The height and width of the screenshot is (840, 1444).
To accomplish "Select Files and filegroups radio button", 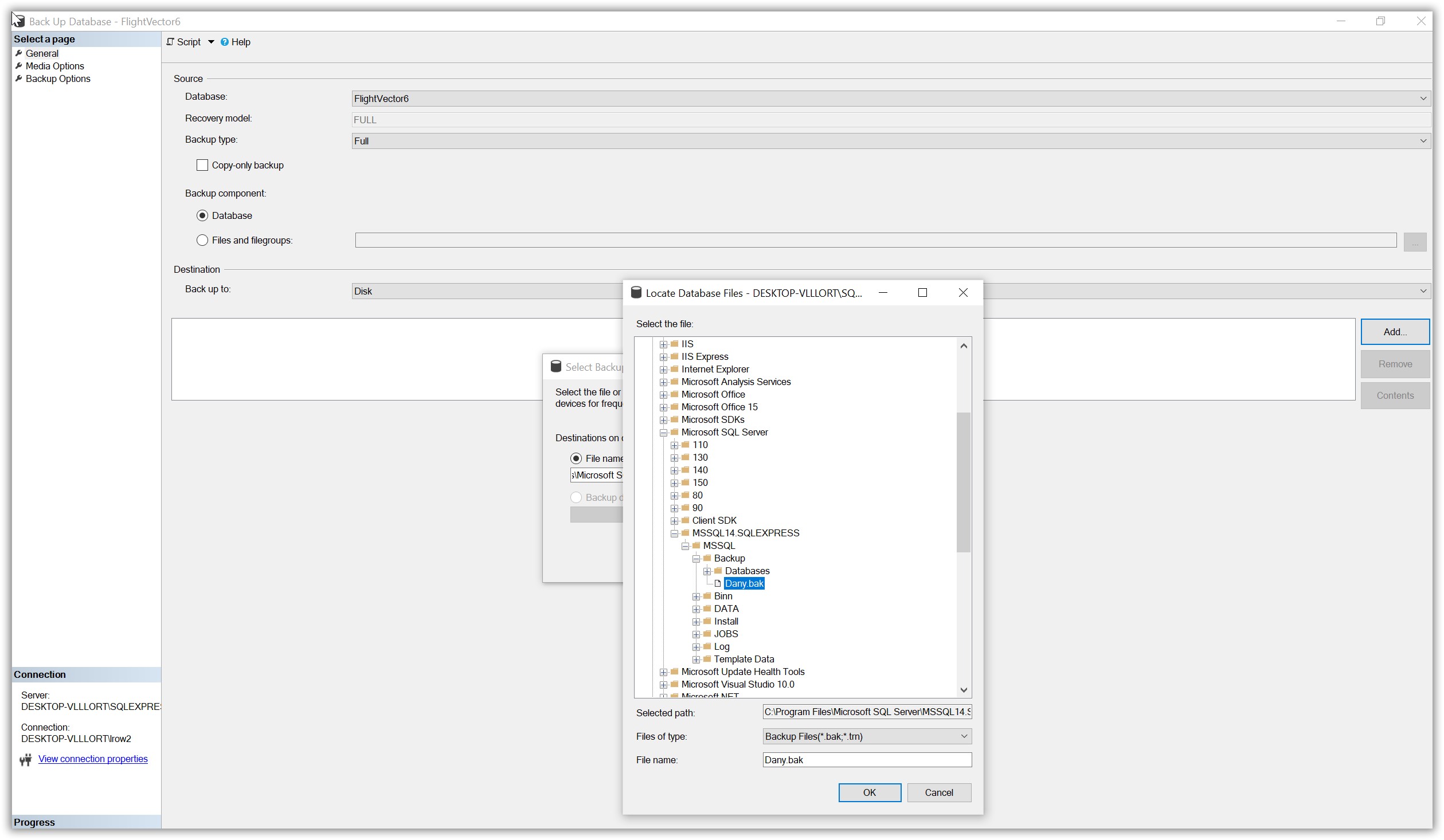I will [202, 240].
